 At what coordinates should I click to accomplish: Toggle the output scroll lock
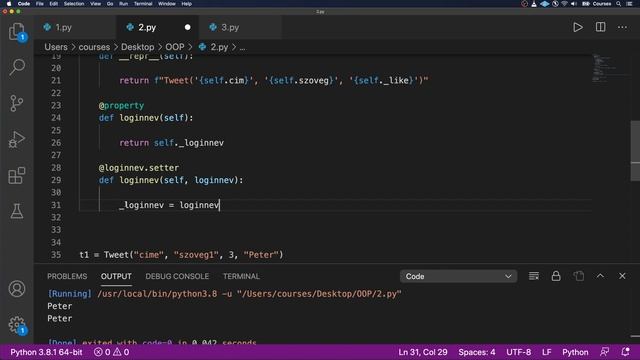(x=556, y=276)
